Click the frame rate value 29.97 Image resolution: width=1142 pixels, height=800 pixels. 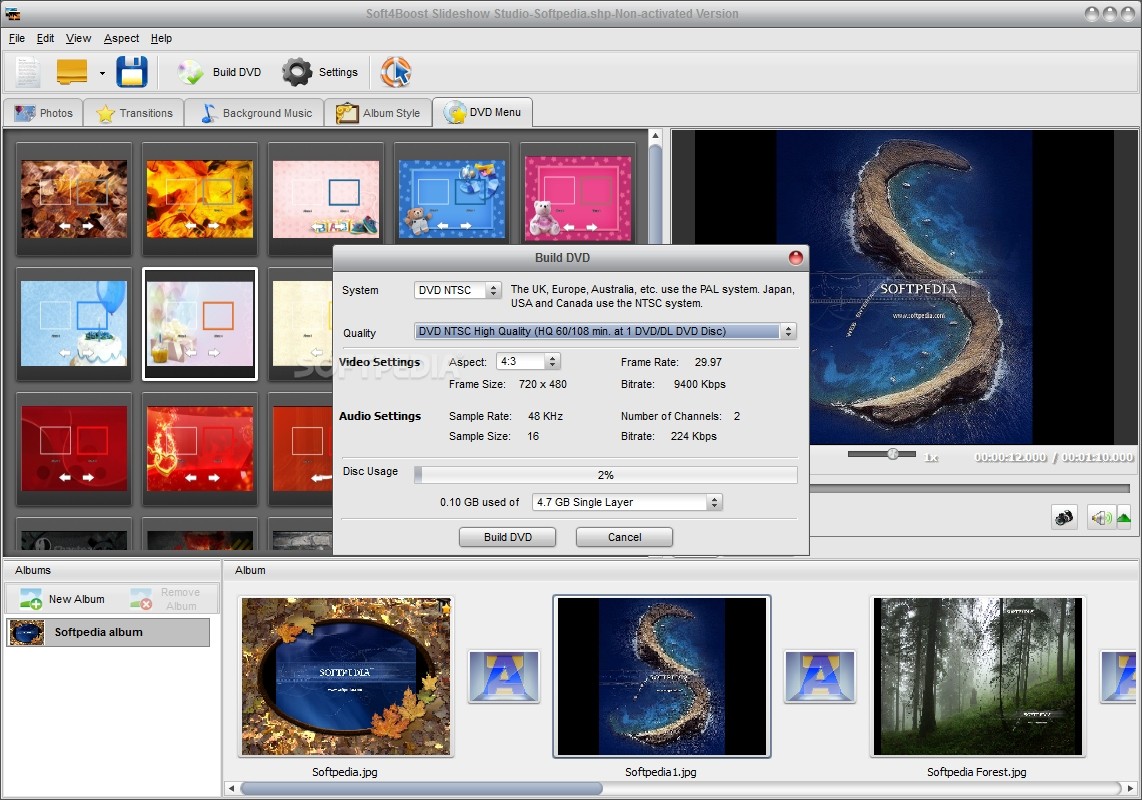[x=708, y=362]
